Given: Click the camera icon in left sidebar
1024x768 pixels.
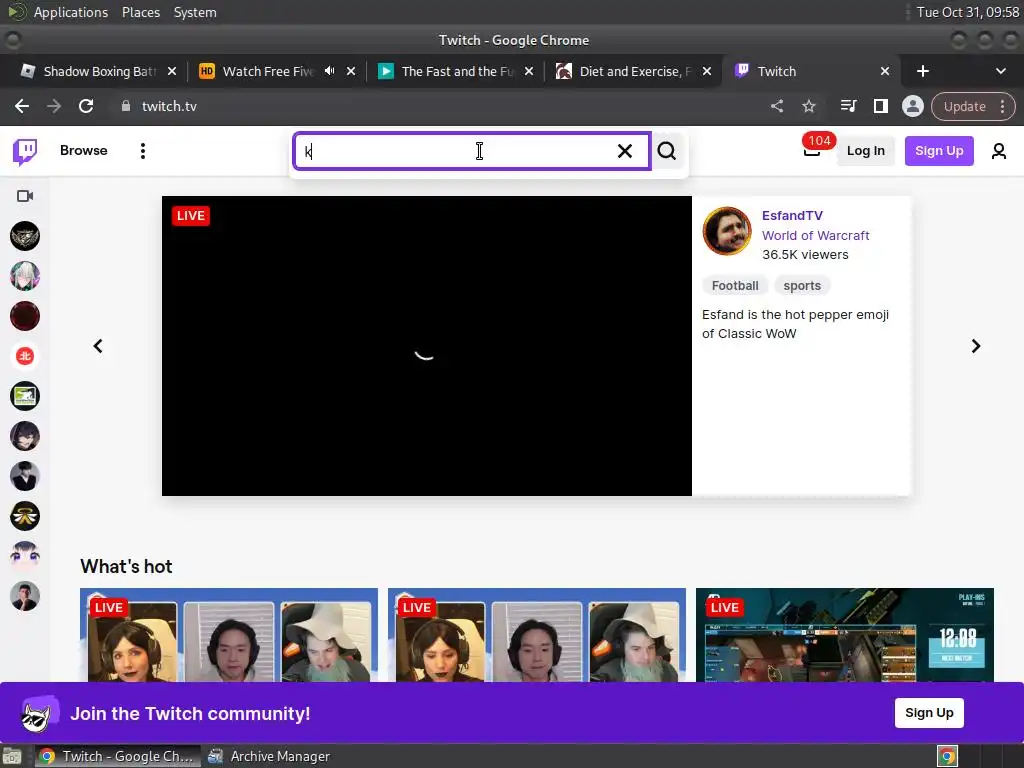Looking at the screenshot, I should point(25,196).
